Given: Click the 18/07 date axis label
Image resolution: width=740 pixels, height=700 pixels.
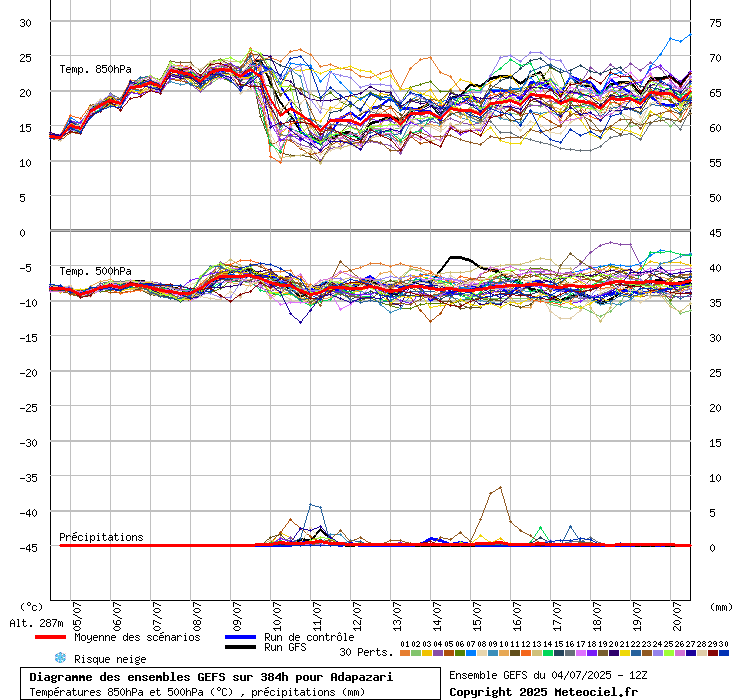Looking at the screenshot, I should [x=597, y=616].
